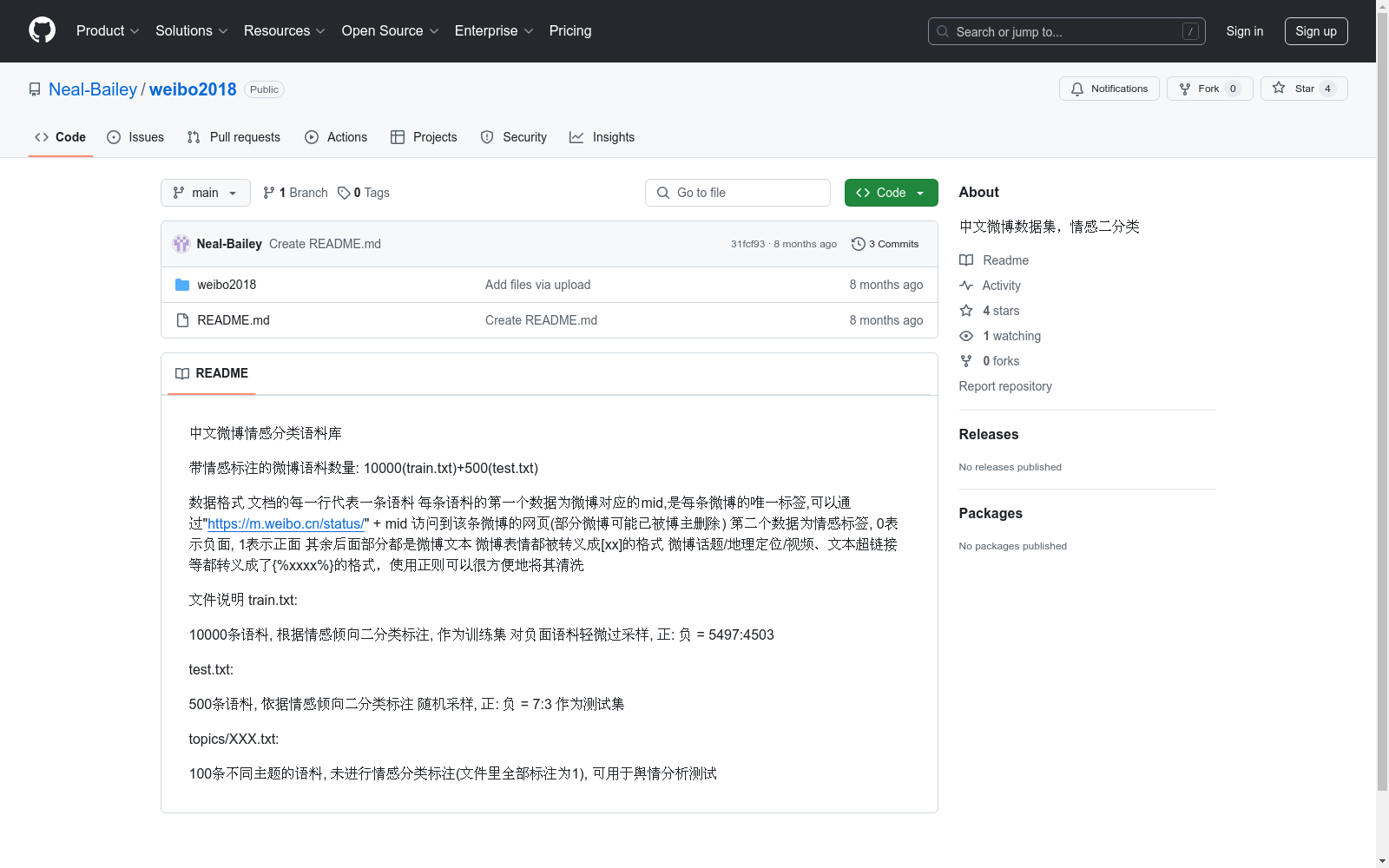Click the Report repository link
The image size is (1389, 868).
coord(1005,386)
